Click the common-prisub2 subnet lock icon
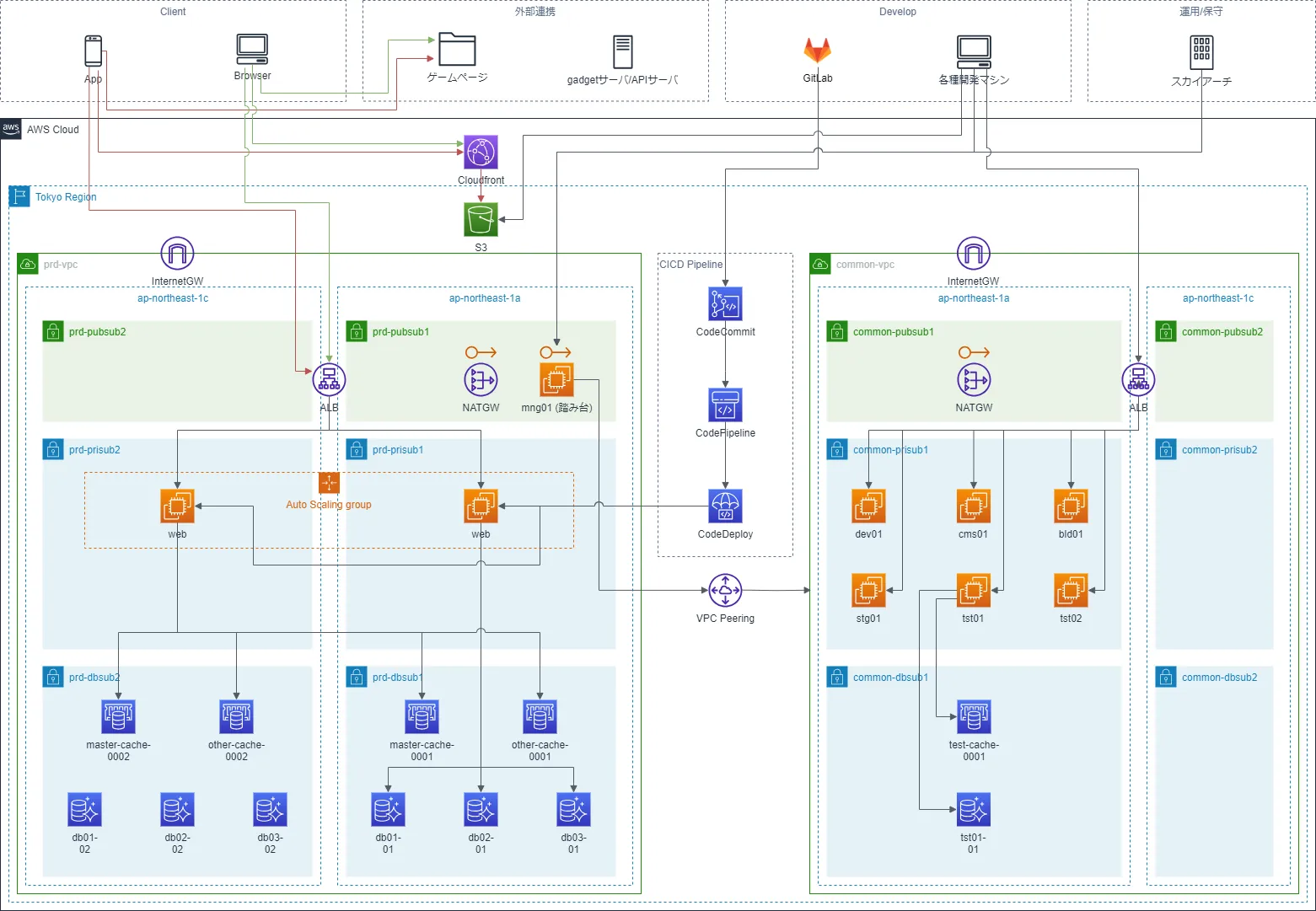 pyautogui.click(x=1166, y=449)
